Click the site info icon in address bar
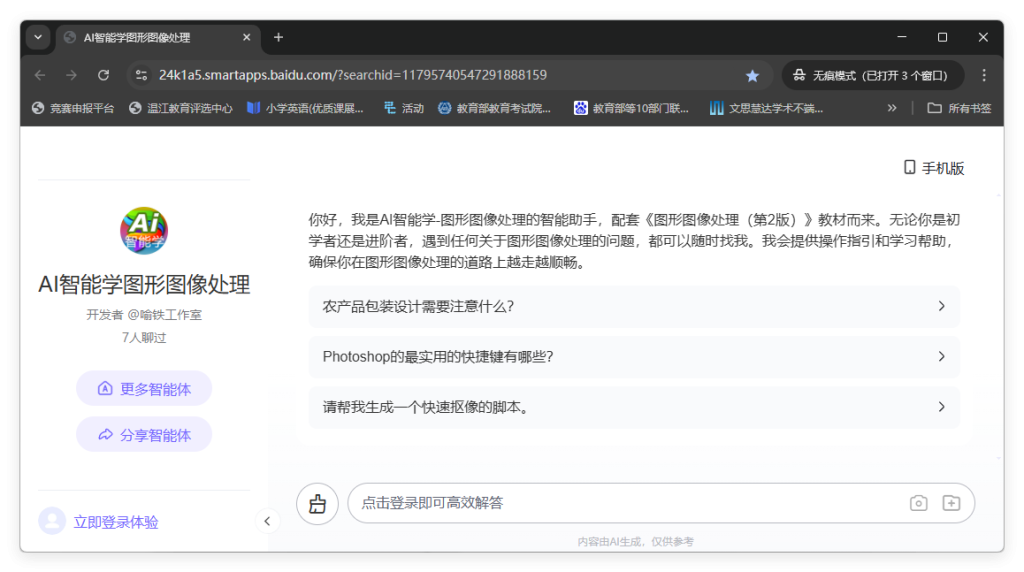 (x=141, y=75)
